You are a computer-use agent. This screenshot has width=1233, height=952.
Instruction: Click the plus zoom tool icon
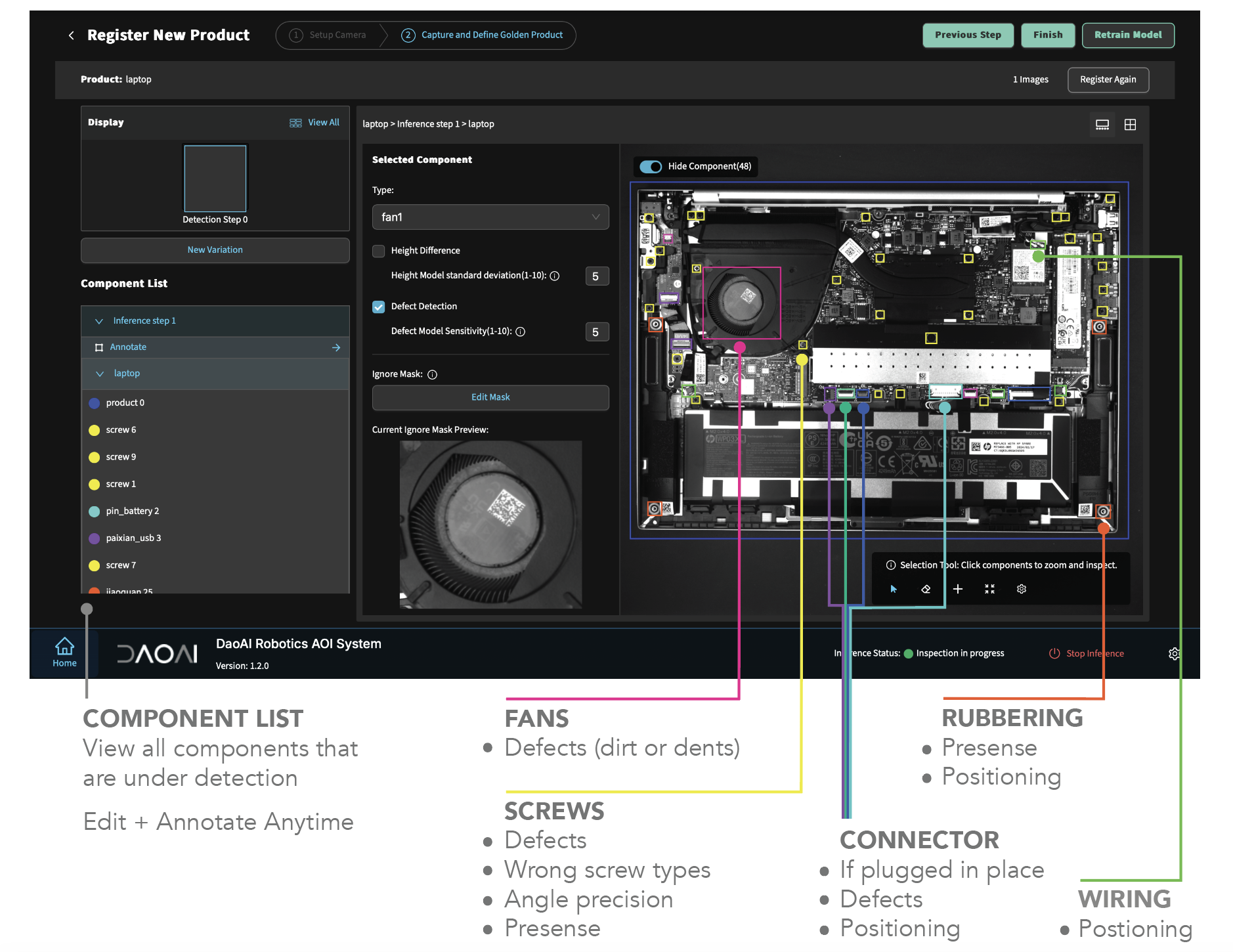(959, 589)
